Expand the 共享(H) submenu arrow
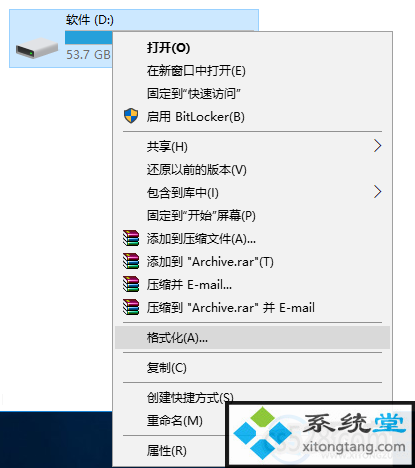Image resolution: width=415 pixels, height=468 pixels. tap(377, 146)
